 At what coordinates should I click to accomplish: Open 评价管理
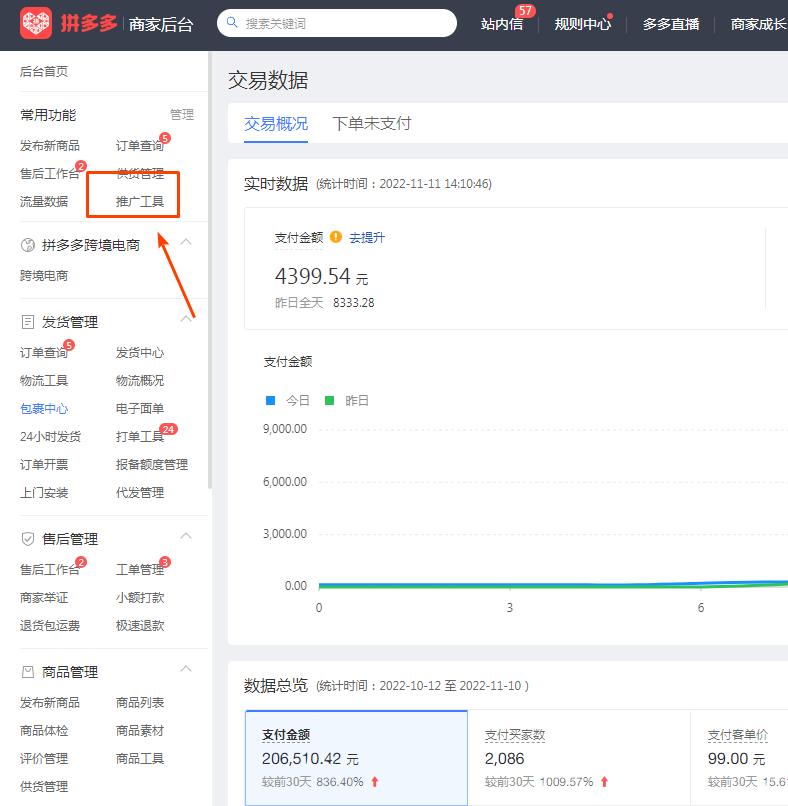(x=44, y=759)
